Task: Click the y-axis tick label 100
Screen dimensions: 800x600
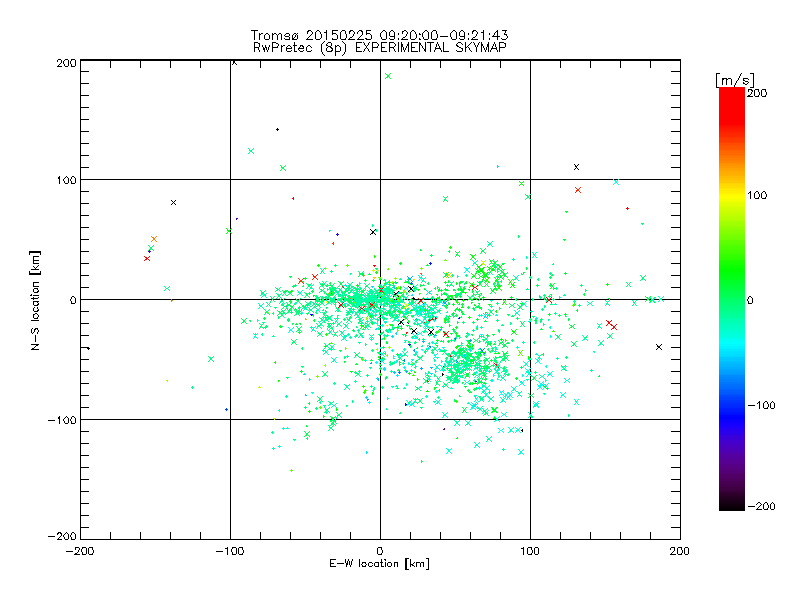Action: click(66, 180)
